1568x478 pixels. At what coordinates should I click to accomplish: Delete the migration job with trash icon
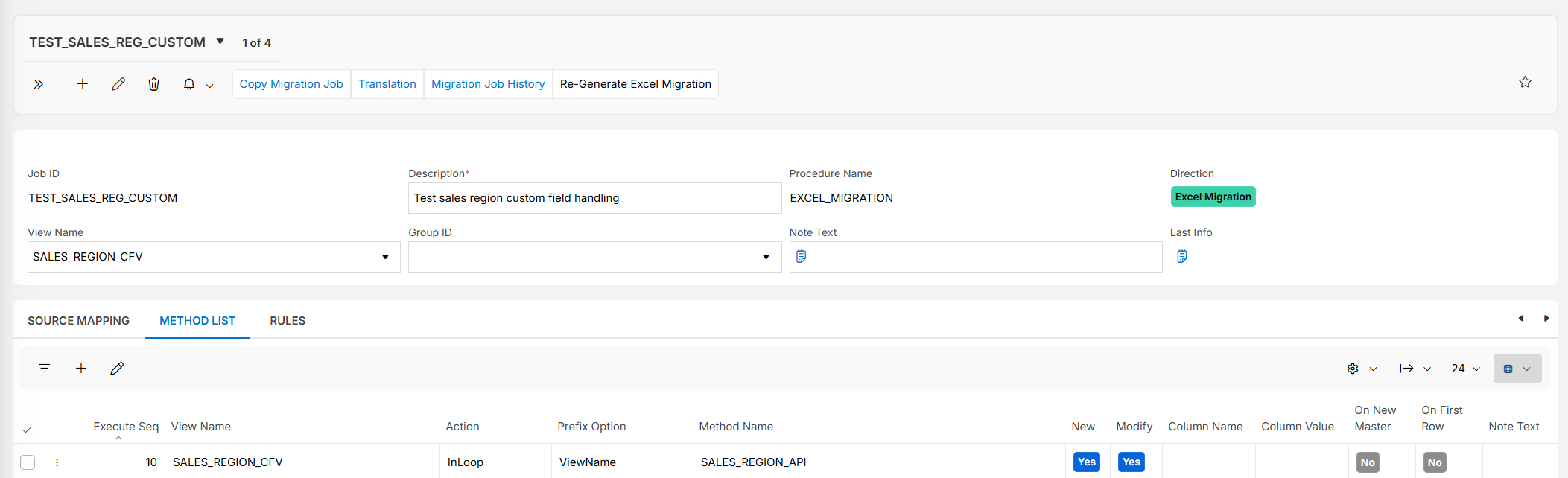click(153, 84)
